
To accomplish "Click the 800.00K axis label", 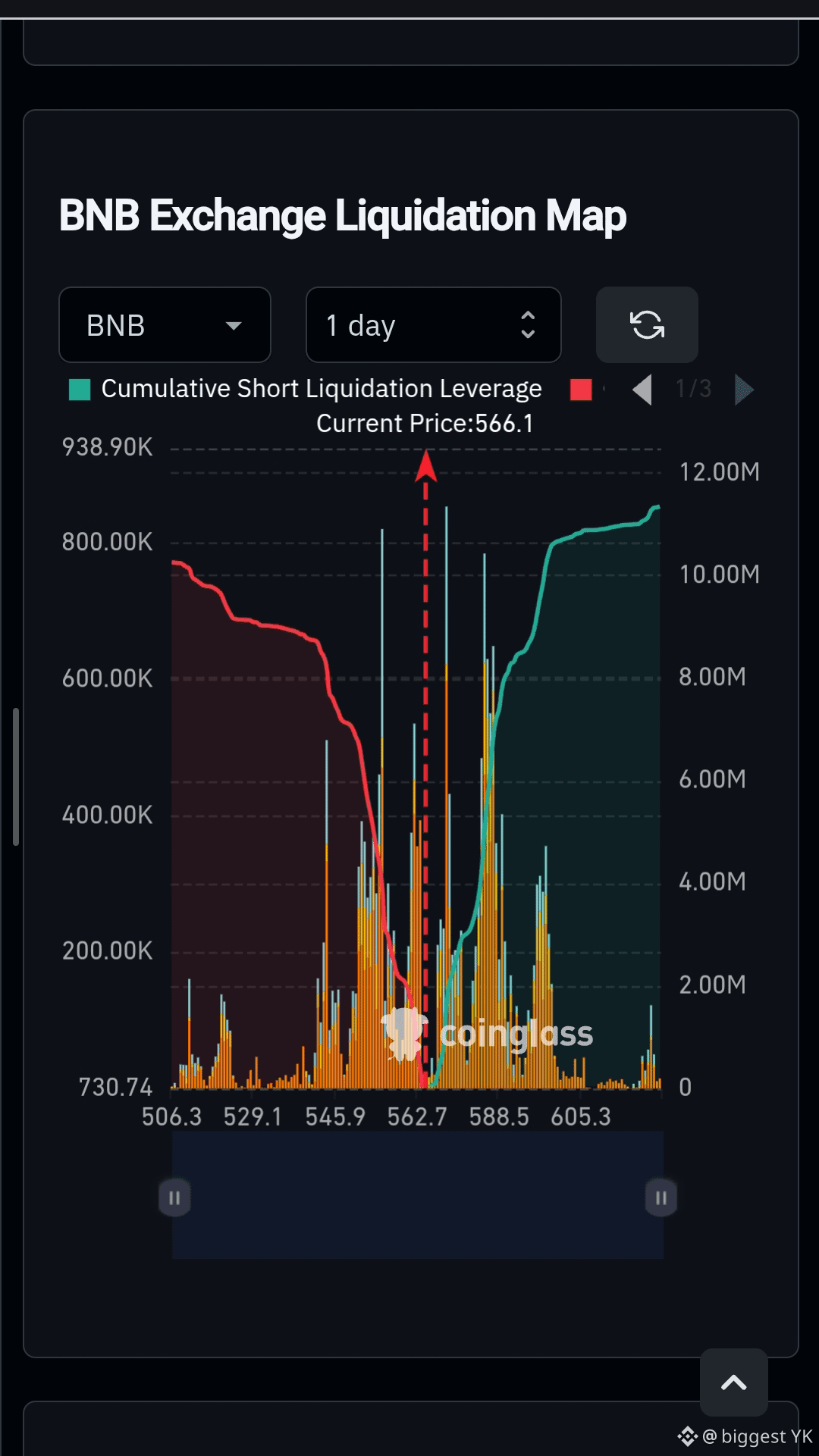I will coord(107,542).
